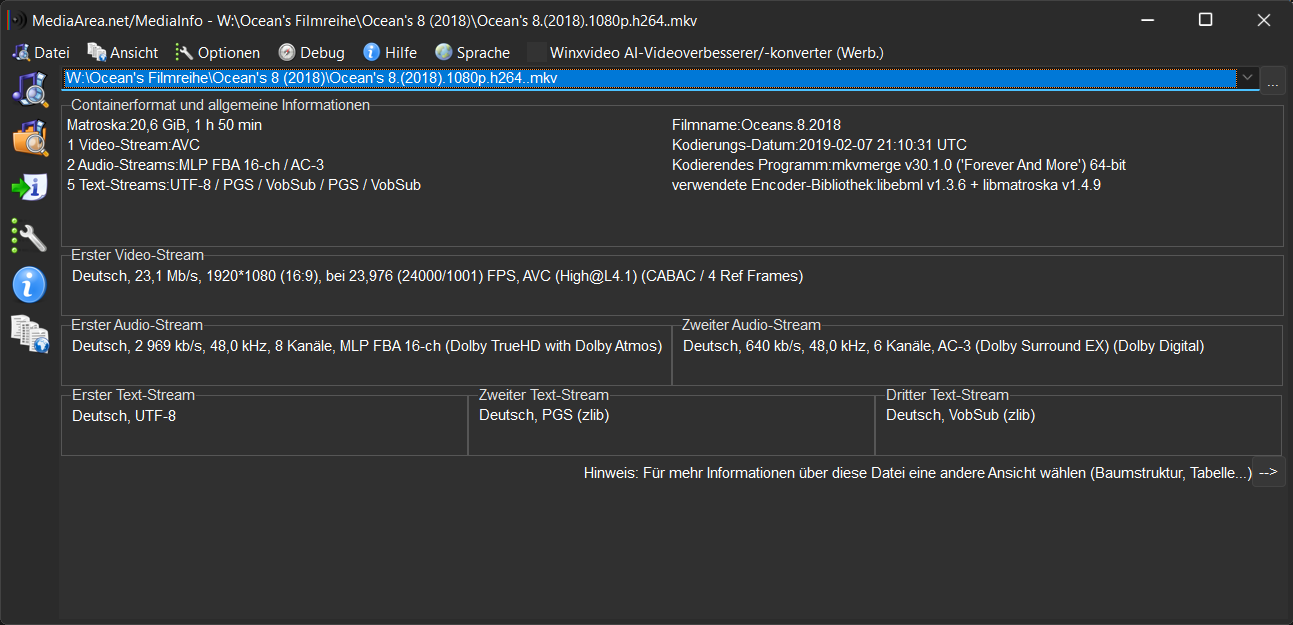
Task: Click the 'Deutsch, 23,1 Mb/s, 1920*1080' video line
Action: click(x=437, y=276)
